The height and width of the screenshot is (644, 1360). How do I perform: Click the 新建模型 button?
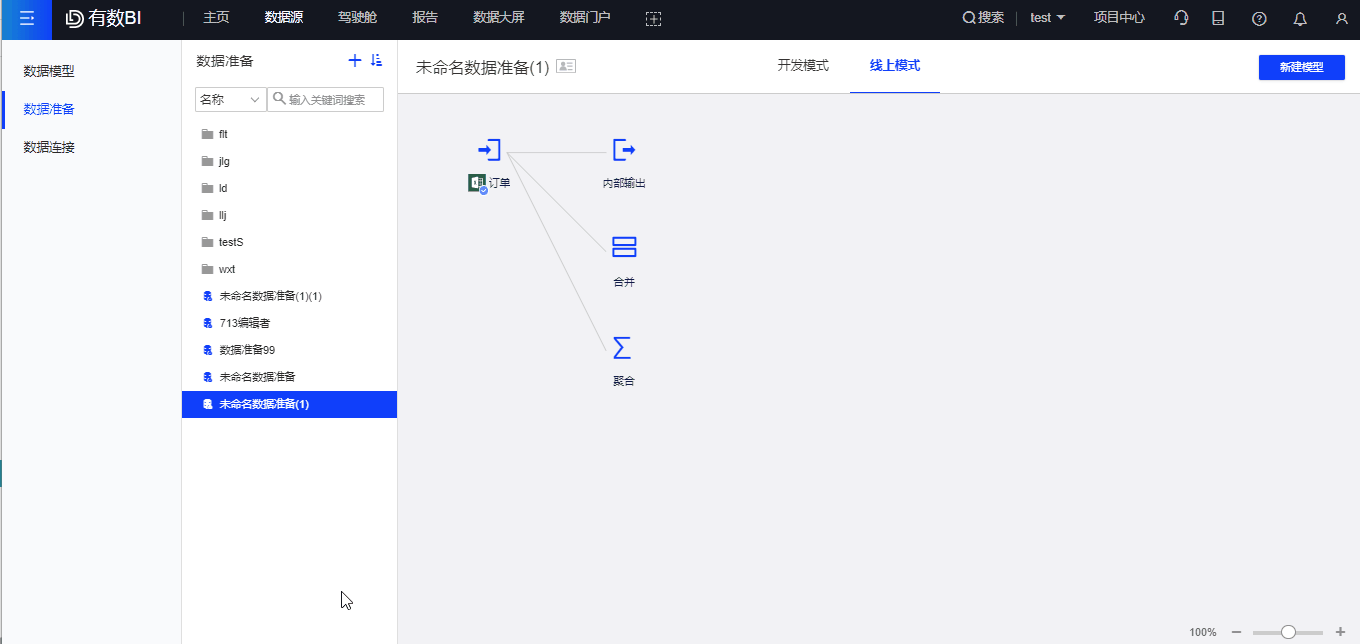point(1301,66)
